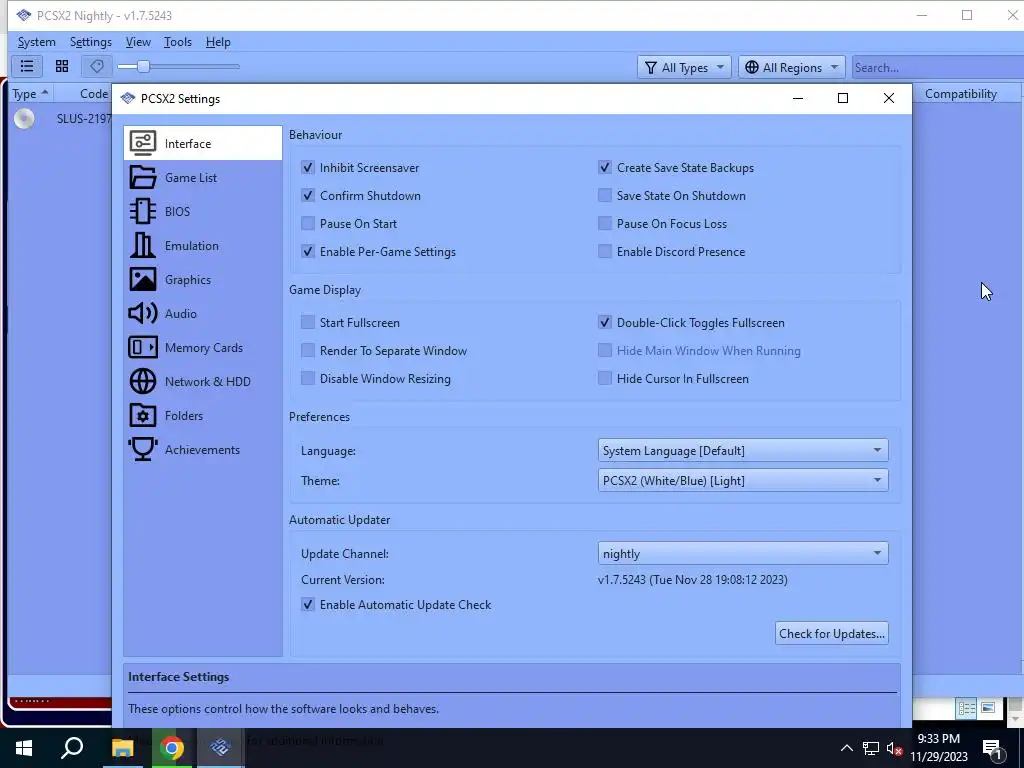This screenshot has height=768, width=1024.
Task: Sort by Compatibility column header
Action: coord(961,94)
